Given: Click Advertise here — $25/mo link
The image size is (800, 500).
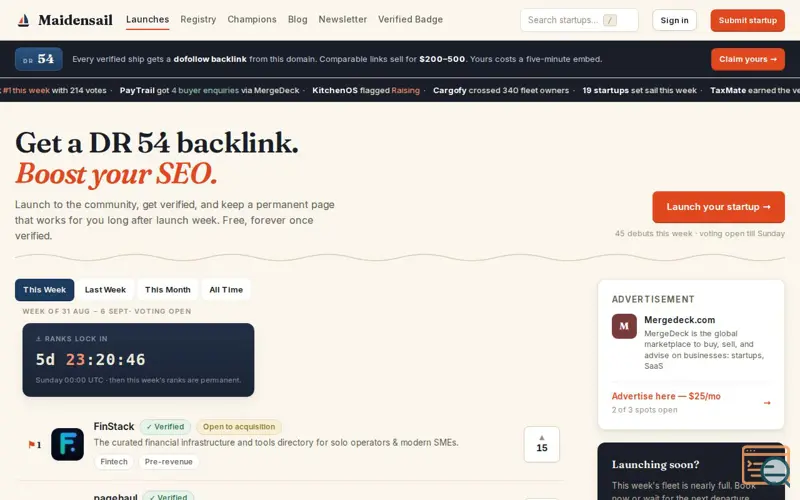Looking at the screenshot, I should (666, 396).
